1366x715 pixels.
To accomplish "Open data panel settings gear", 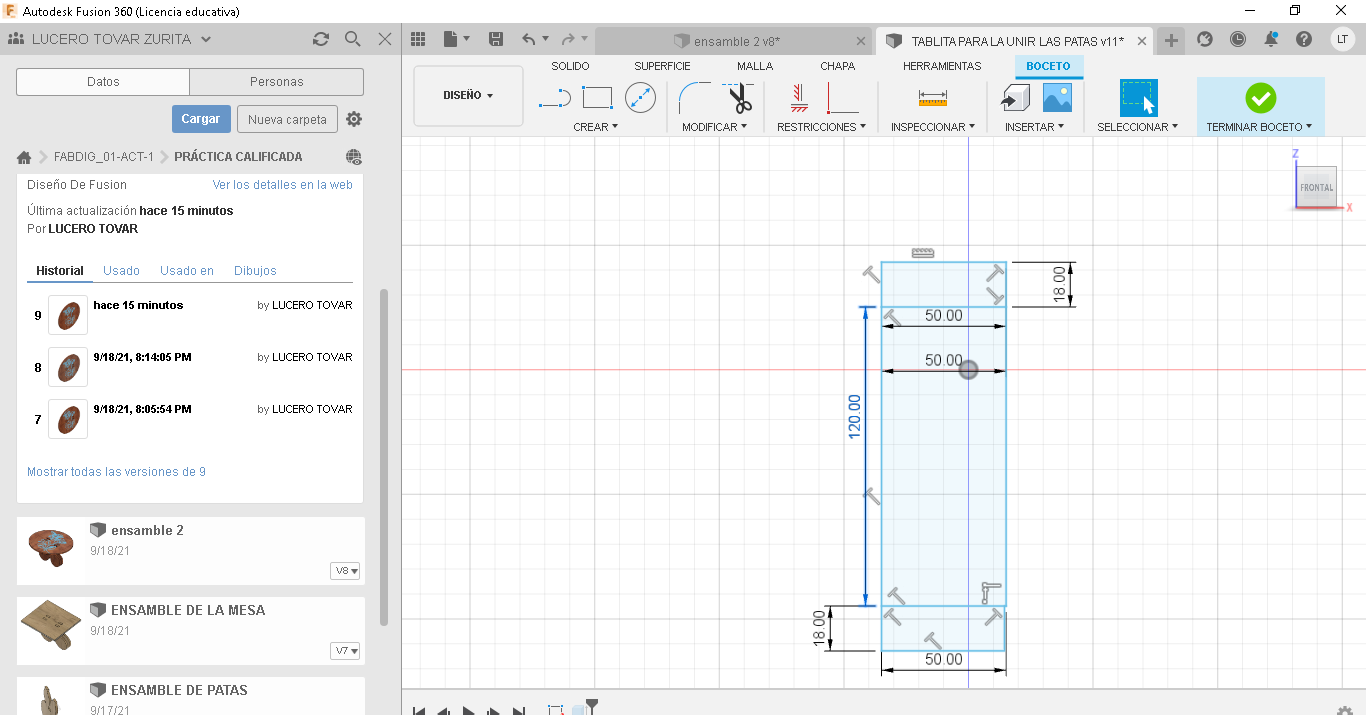I will pyautogui.click(x=354, y=119).
